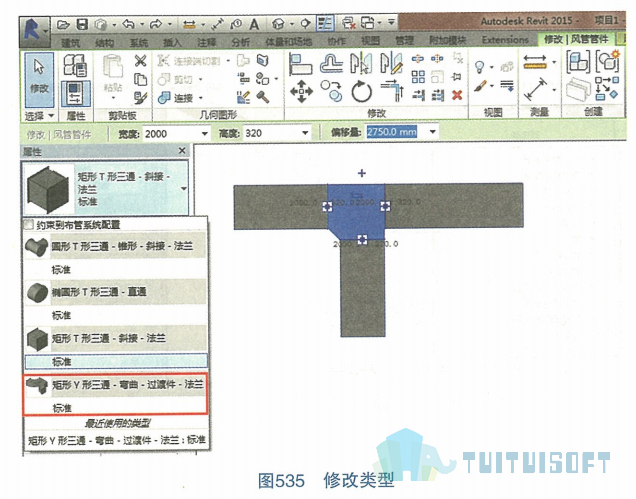Open the 系统 Systems ribbon tab
This screenshot has width=636, height=499.
pyautogui.click(x=138, y=42)
